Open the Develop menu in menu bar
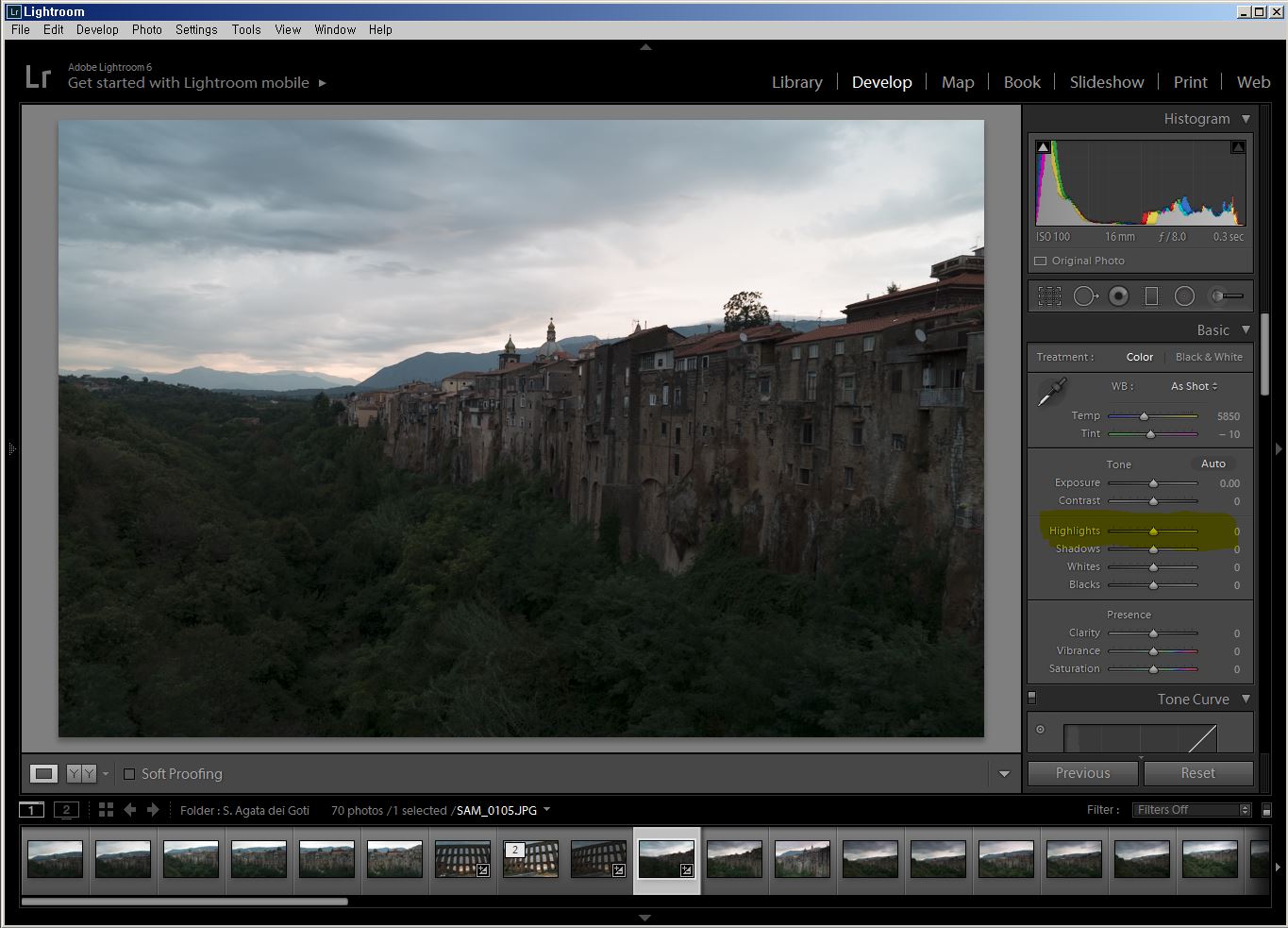 pyautogui.click(x=97, y=29)
